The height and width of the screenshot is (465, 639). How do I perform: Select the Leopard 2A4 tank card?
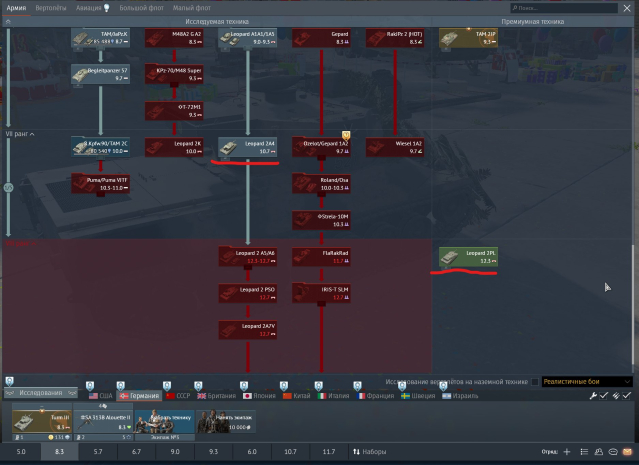[x=247, y=147]
